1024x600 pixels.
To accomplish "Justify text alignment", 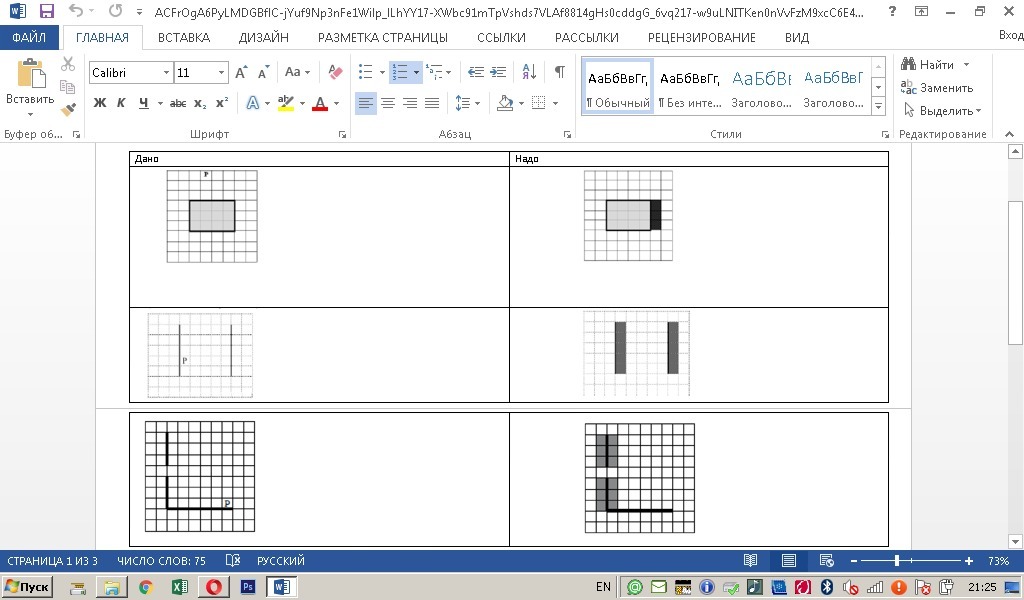I will [432, 103].
